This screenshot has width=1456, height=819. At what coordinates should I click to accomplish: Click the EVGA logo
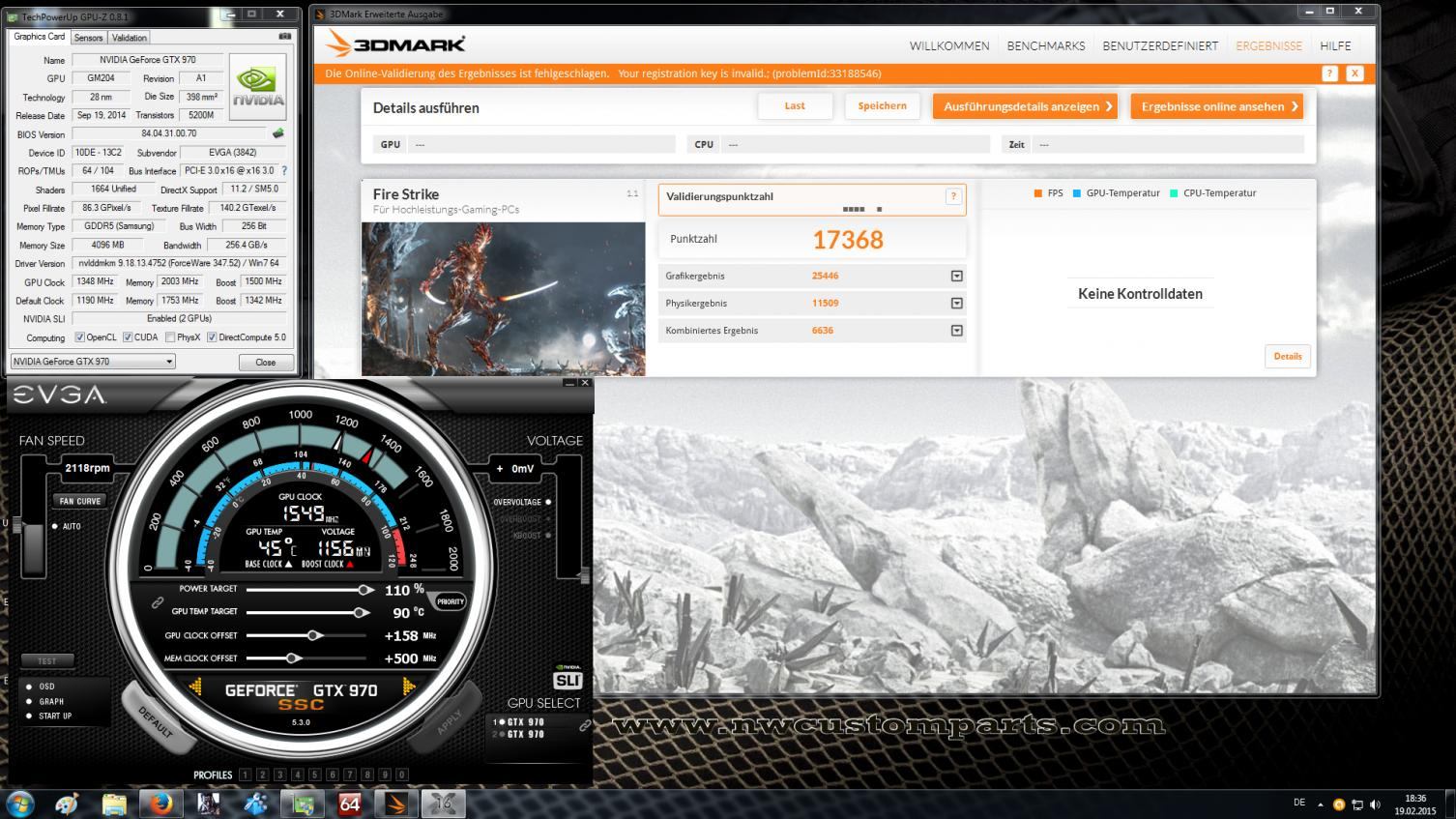[x=60, y=395]
